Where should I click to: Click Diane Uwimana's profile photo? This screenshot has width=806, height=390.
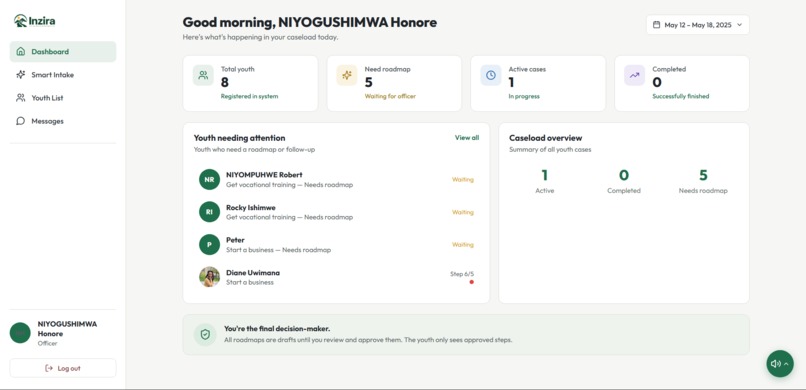pos(209,277)
